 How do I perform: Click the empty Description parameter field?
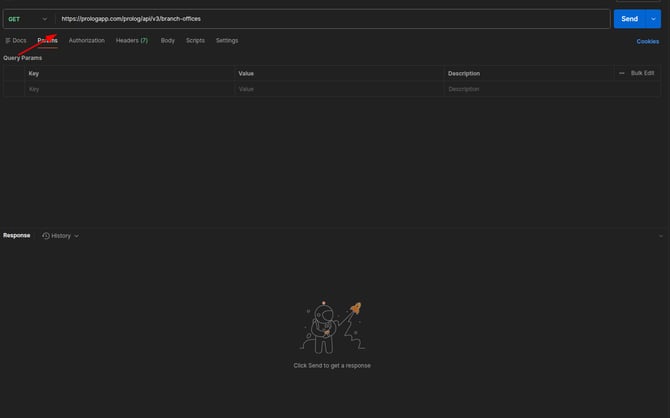tap(530, 89)
